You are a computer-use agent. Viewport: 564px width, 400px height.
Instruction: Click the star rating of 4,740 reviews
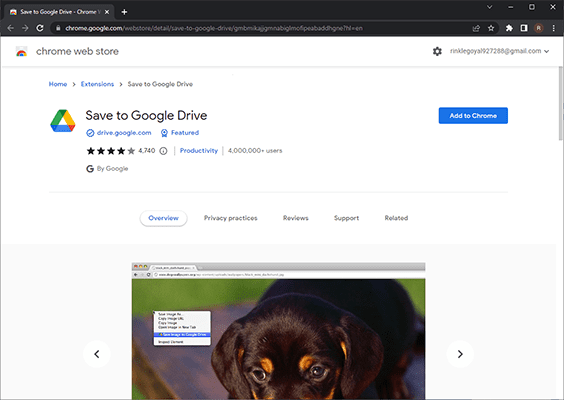pyautogui.click(x=111, y=151)
